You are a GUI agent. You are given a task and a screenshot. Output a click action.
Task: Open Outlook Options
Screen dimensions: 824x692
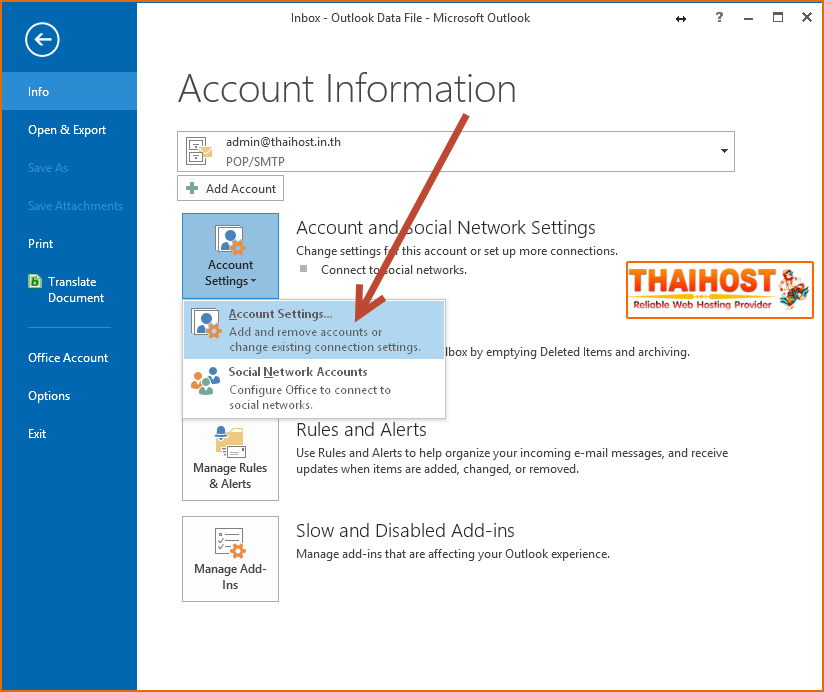69,396
